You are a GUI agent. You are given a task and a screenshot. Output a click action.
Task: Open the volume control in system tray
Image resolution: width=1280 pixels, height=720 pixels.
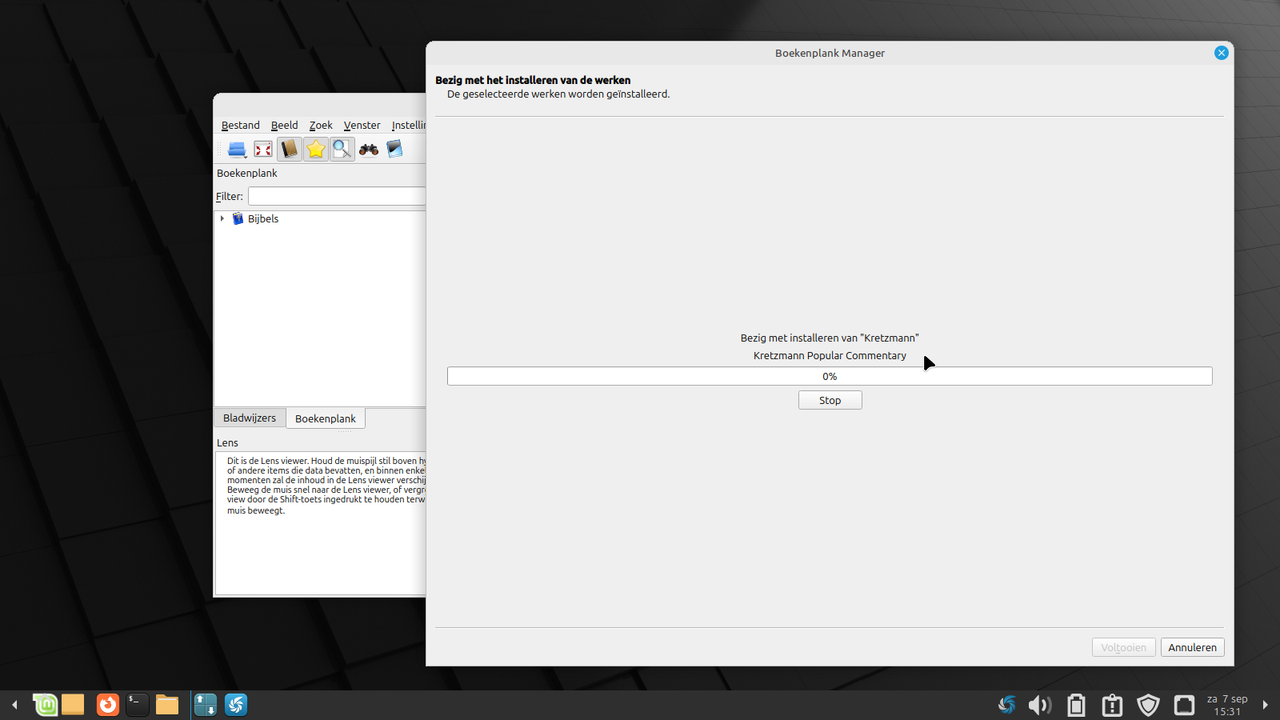1040,705
